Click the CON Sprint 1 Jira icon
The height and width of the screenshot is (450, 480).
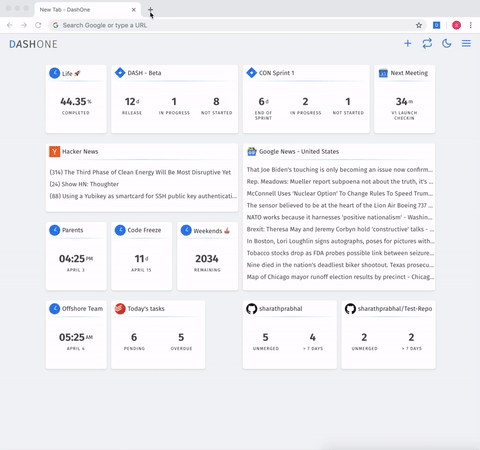(251, 73)
